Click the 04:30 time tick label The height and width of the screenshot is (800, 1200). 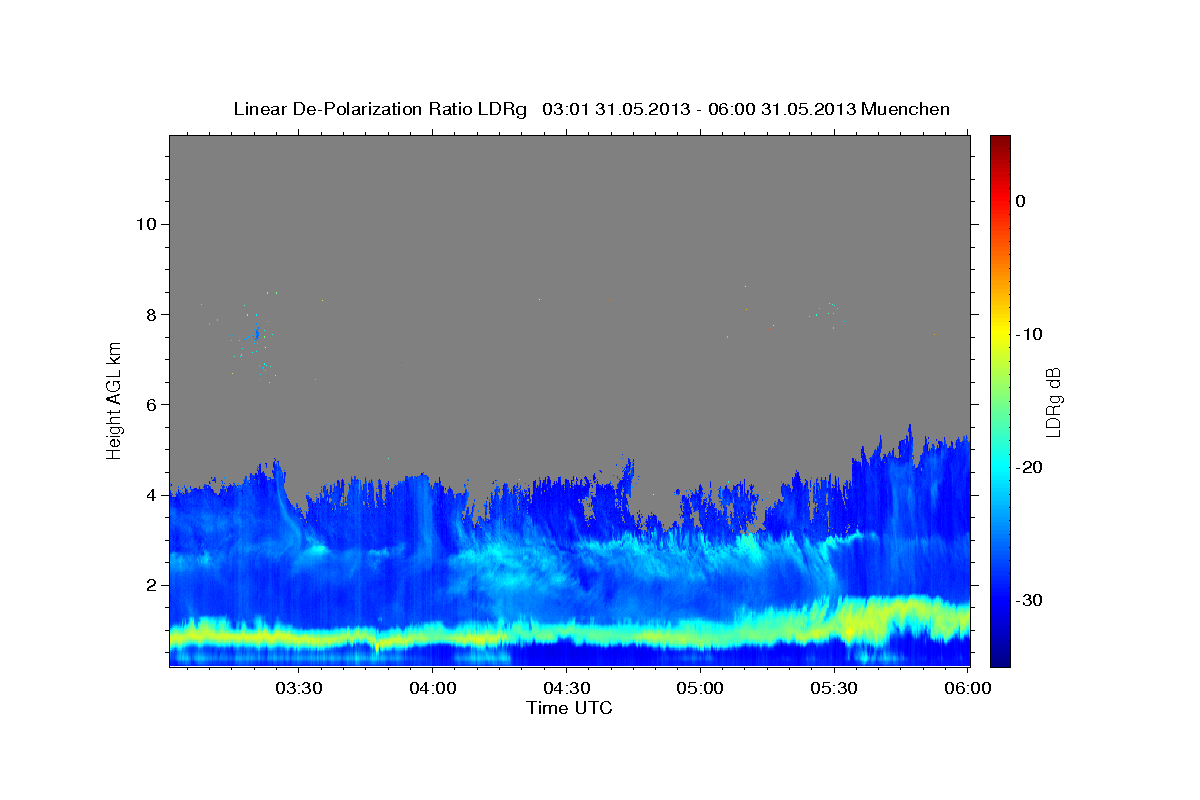(567, 688)
